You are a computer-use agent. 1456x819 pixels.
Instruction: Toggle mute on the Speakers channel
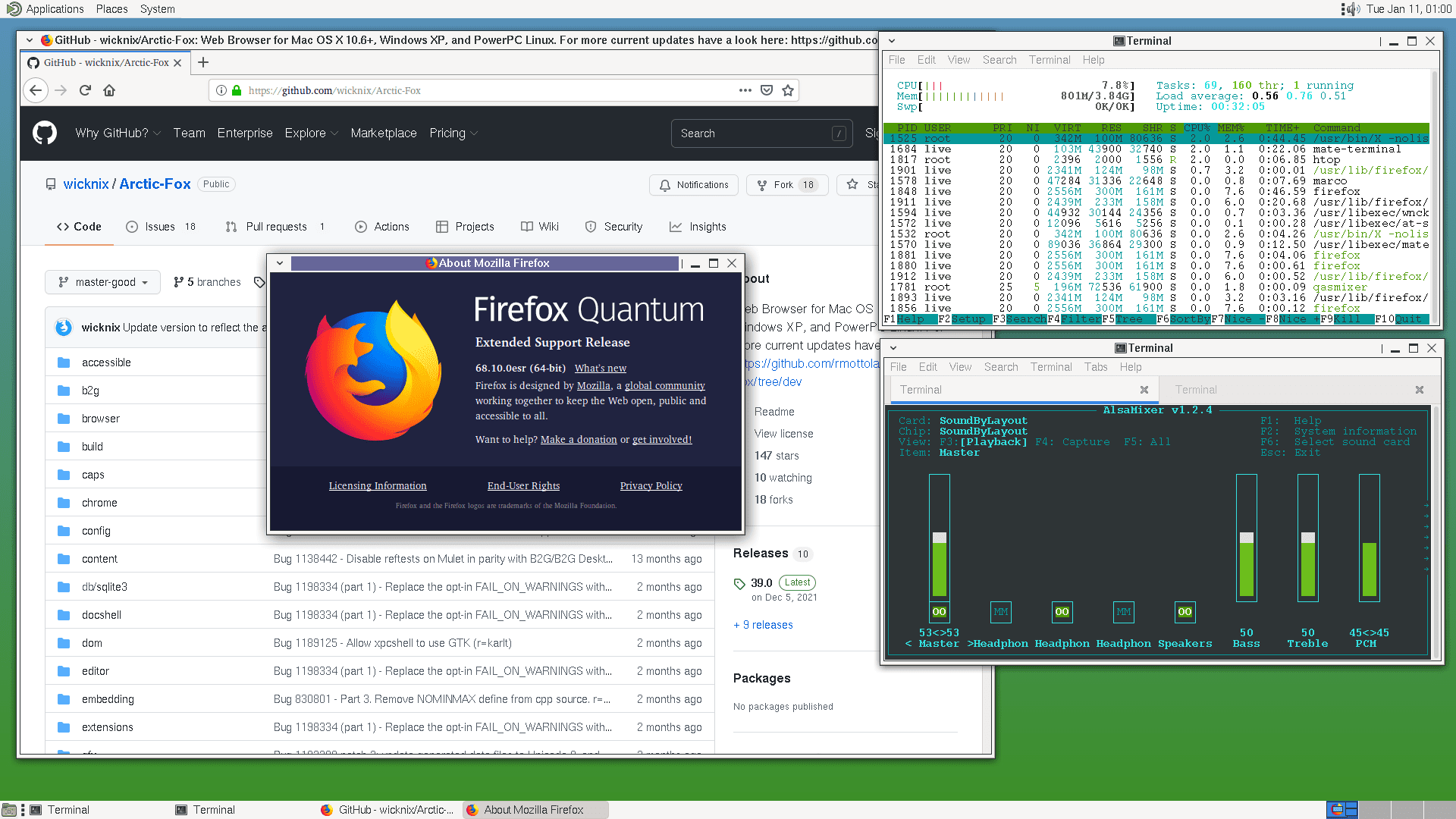[x=1185, y=612]
